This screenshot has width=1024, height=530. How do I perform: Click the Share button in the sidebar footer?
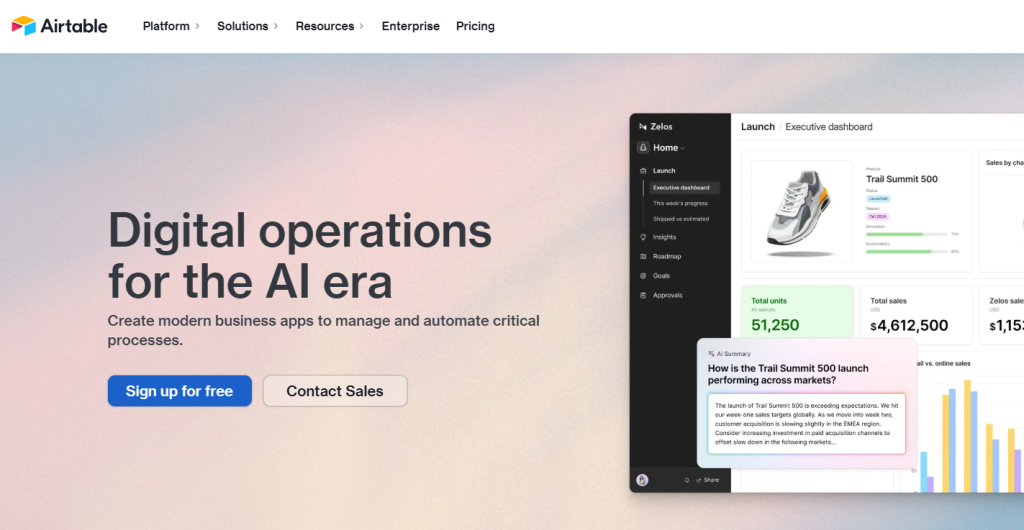pos(708,480)
